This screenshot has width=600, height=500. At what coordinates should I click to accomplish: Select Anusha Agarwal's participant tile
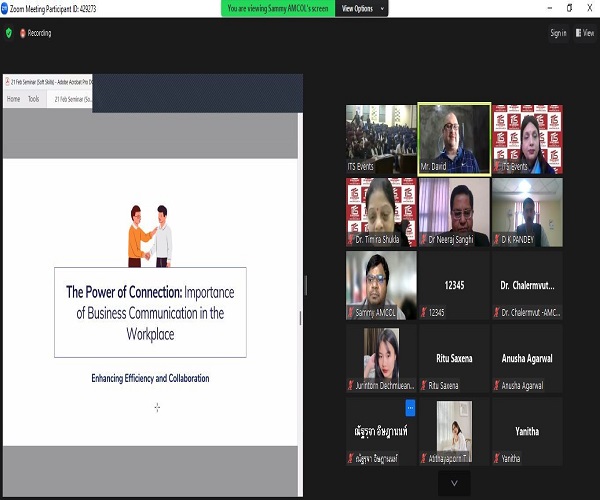point(527,358)
